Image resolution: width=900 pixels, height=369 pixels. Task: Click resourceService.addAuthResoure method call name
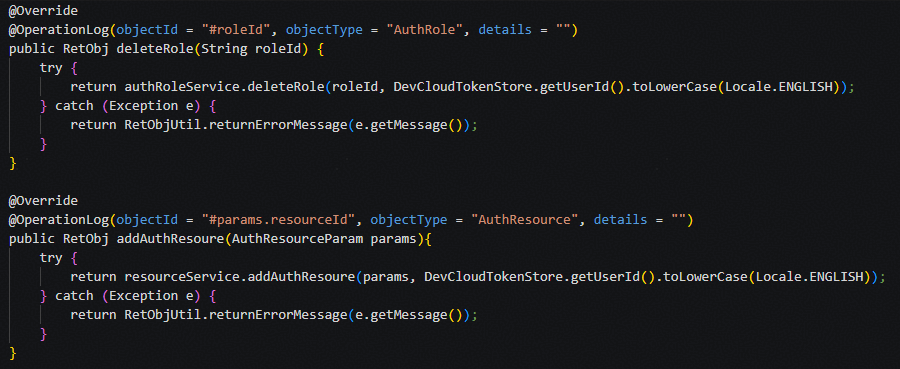(x=301, y=277)
